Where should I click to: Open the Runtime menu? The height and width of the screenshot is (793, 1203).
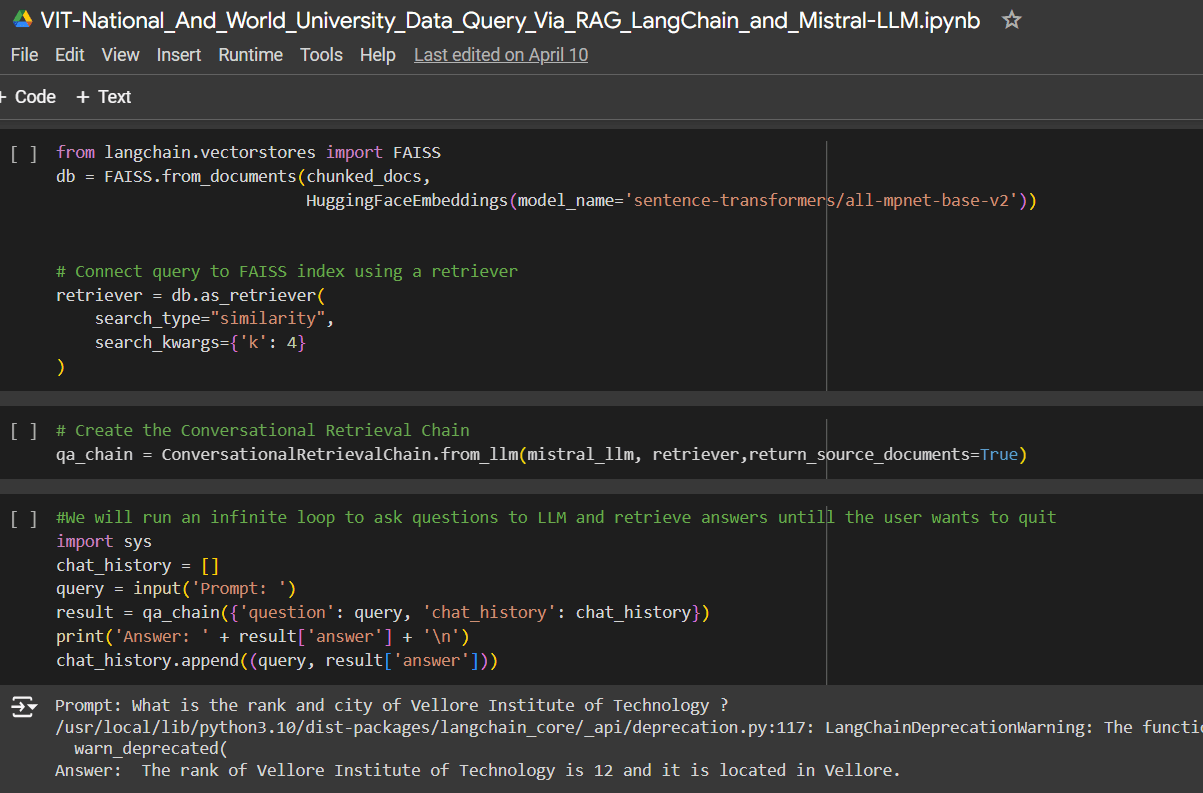(x=250, y=55)
